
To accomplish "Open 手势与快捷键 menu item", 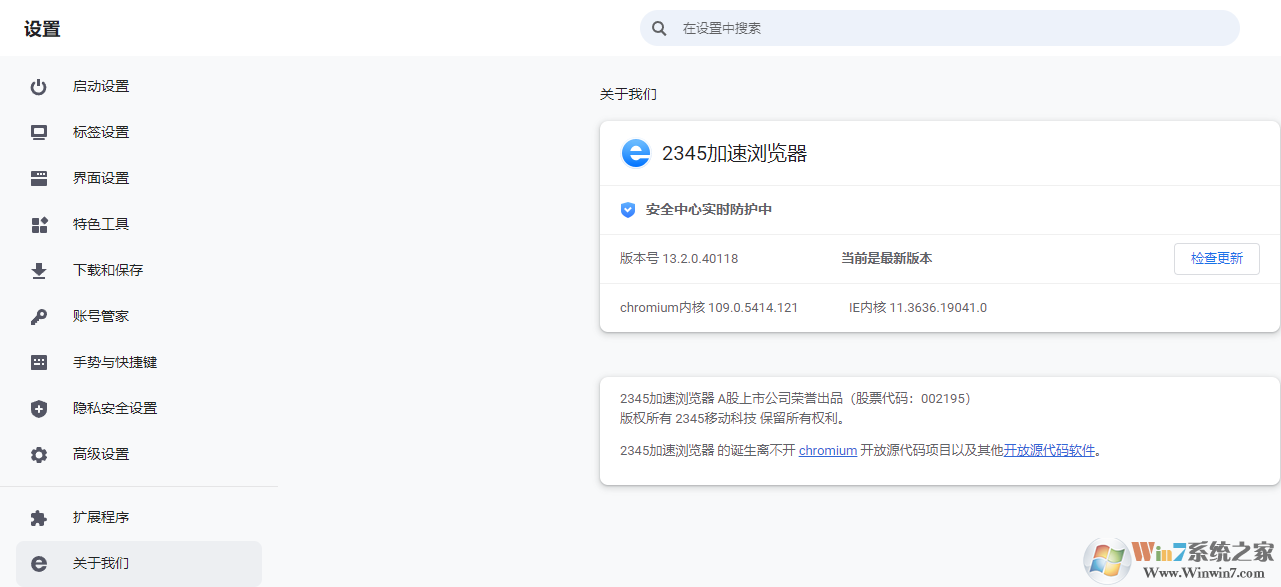I will [x=139, y=363].
